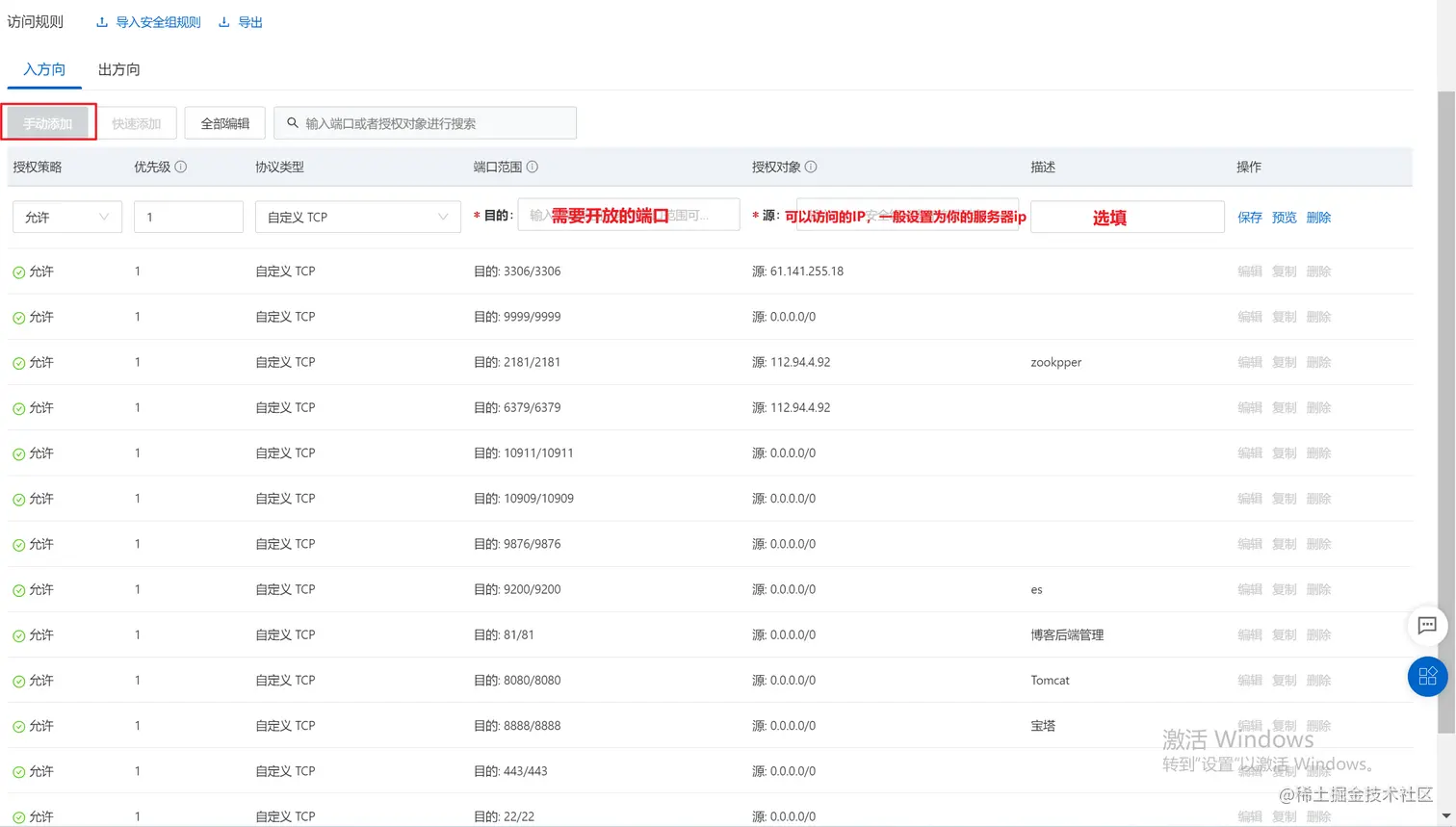Viewport: 1456px width, 827px height.
Task: Click the 授权策略 column header
Action: coord(38,167)
